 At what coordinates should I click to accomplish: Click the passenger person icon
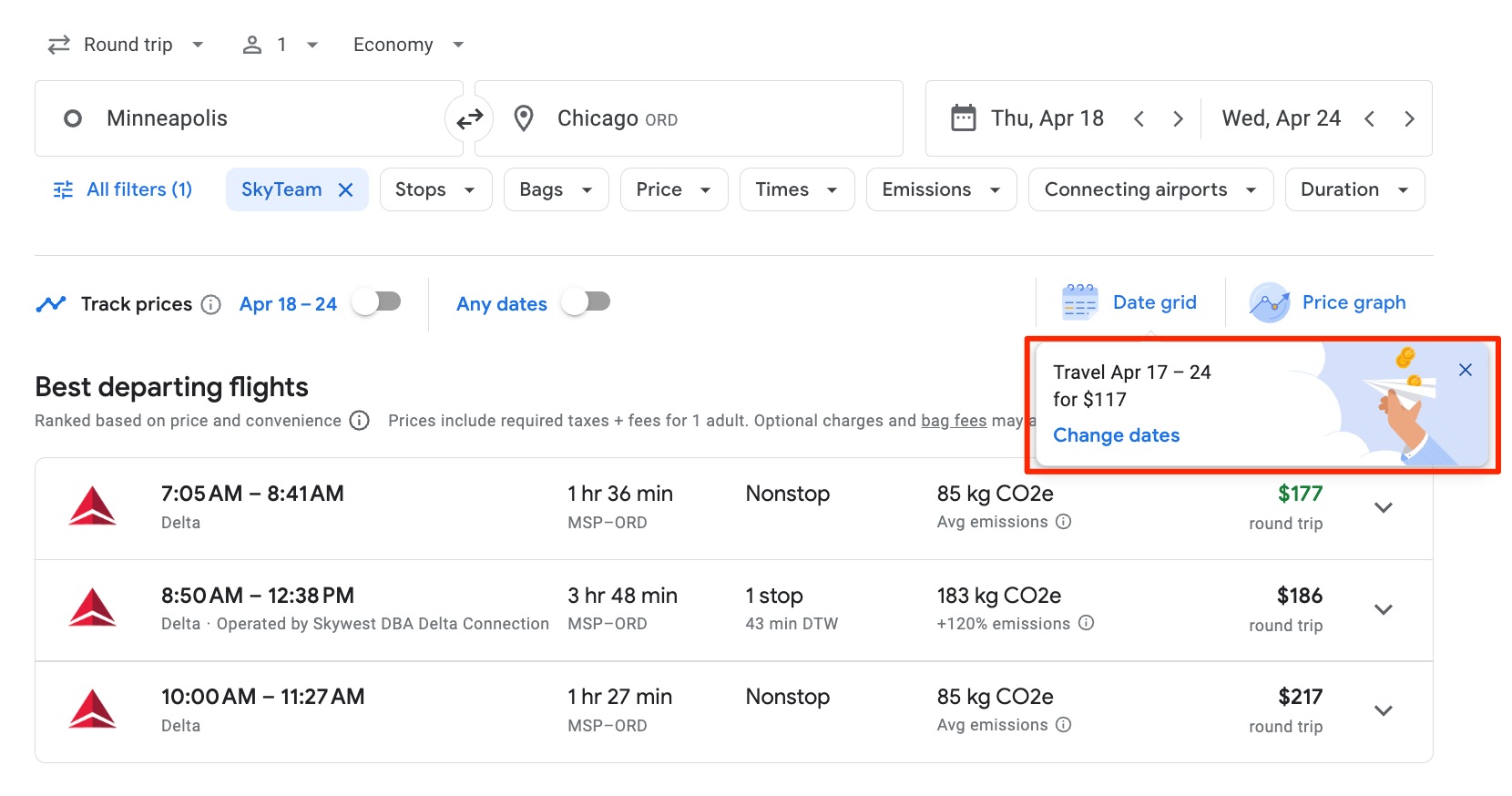(x=252, y=45)
